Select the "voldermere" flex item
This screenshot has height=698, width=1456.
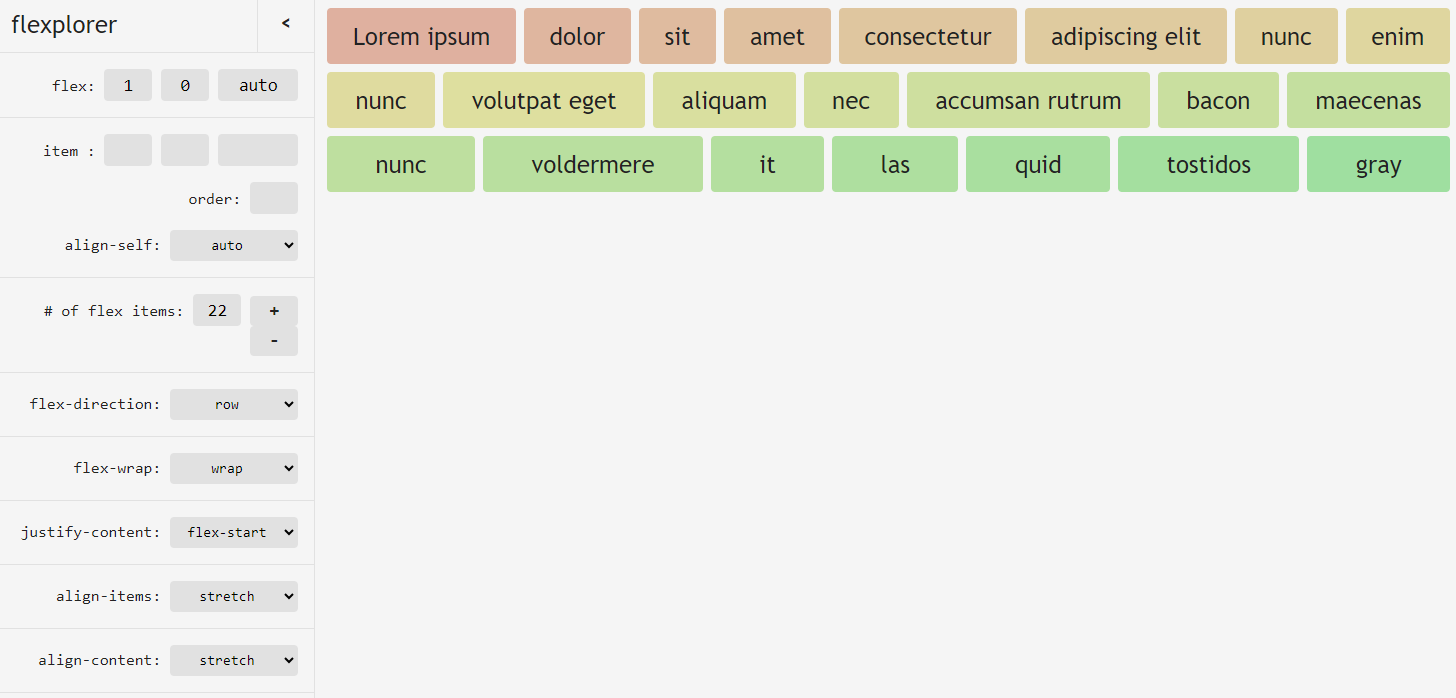tap(593, 165)
